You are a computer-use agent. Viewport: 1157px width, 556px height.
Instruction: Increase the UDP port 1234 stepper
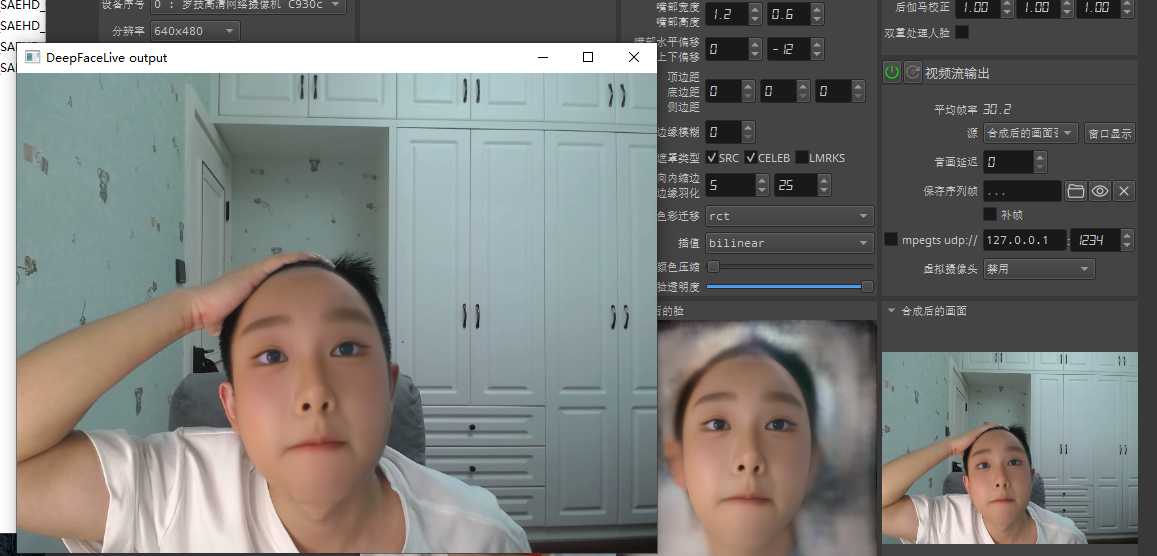click(x=1126, y=235)
